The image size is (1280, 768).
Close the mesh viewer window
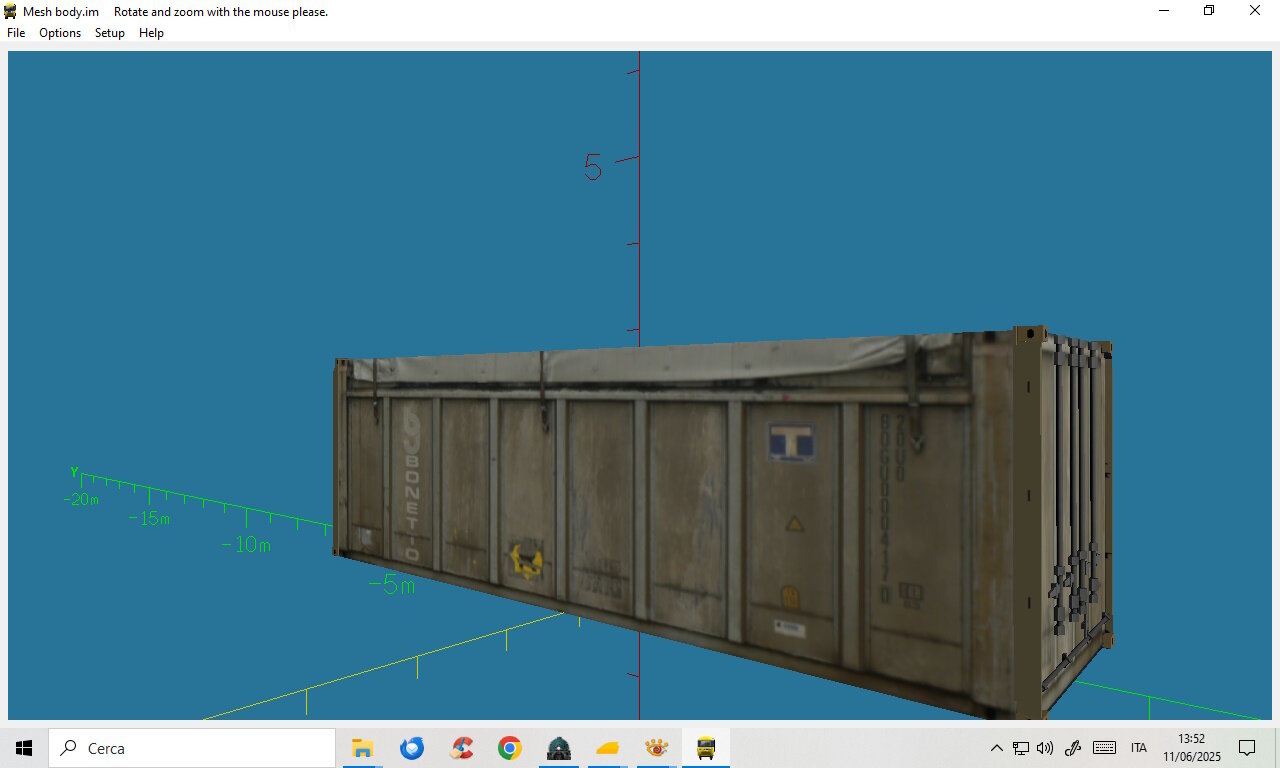pos(1255,11)
